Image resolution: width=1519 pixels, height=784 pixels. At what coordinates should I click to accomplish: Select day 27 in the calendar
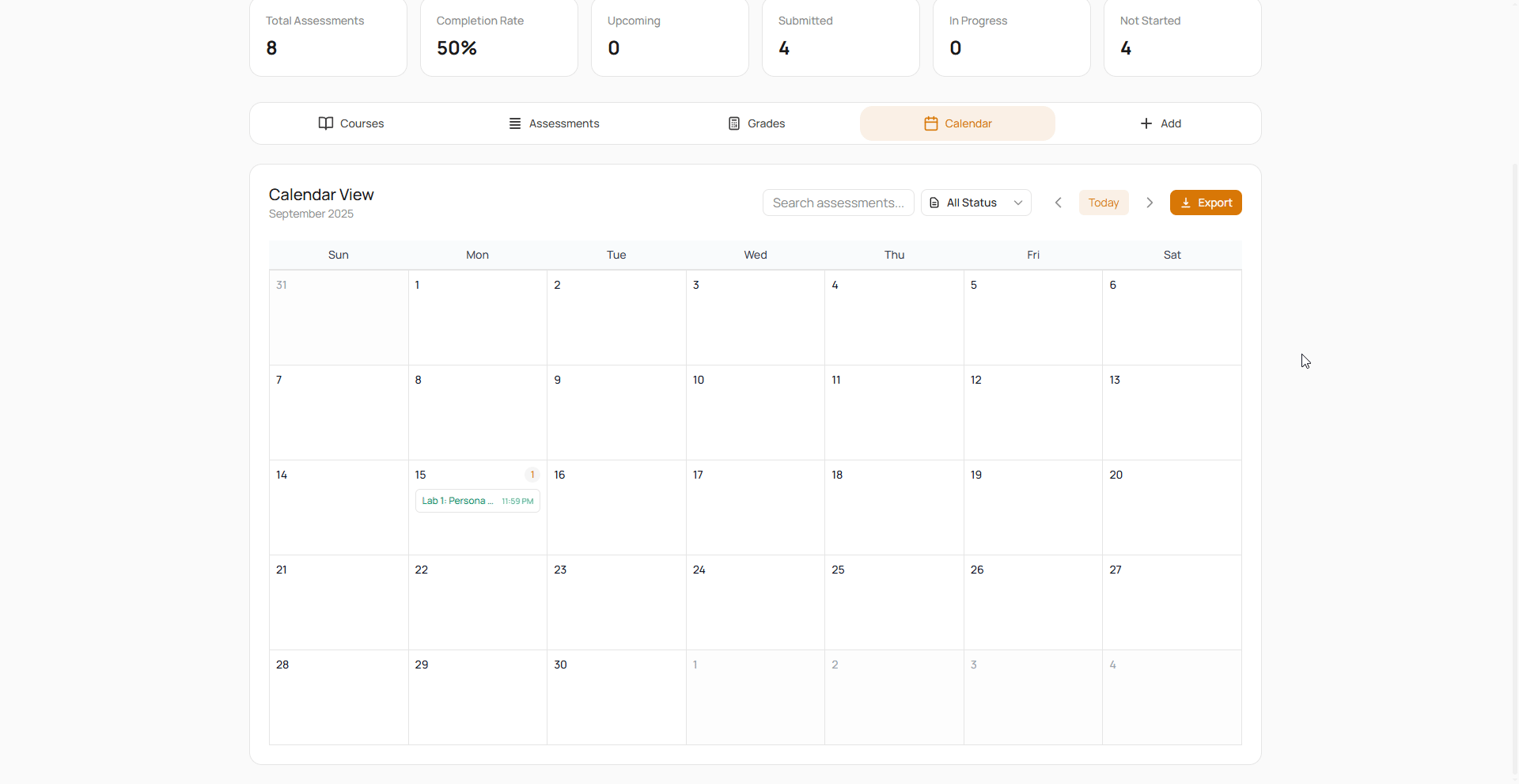click(1172, 603)
